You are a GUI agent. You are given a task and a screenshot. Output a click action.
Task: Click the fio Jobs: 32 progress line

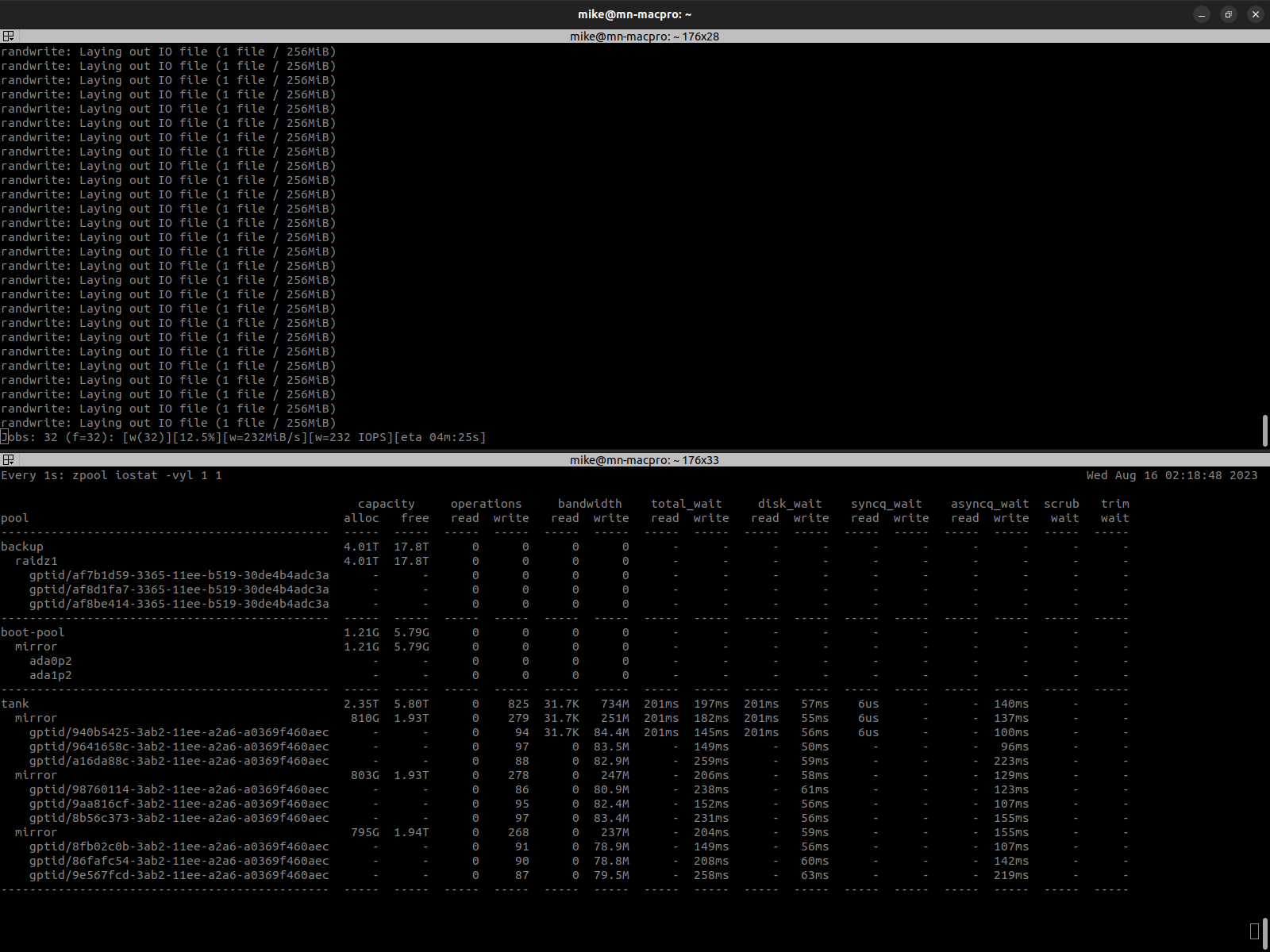pyautogui.click(x=244, y=437)
